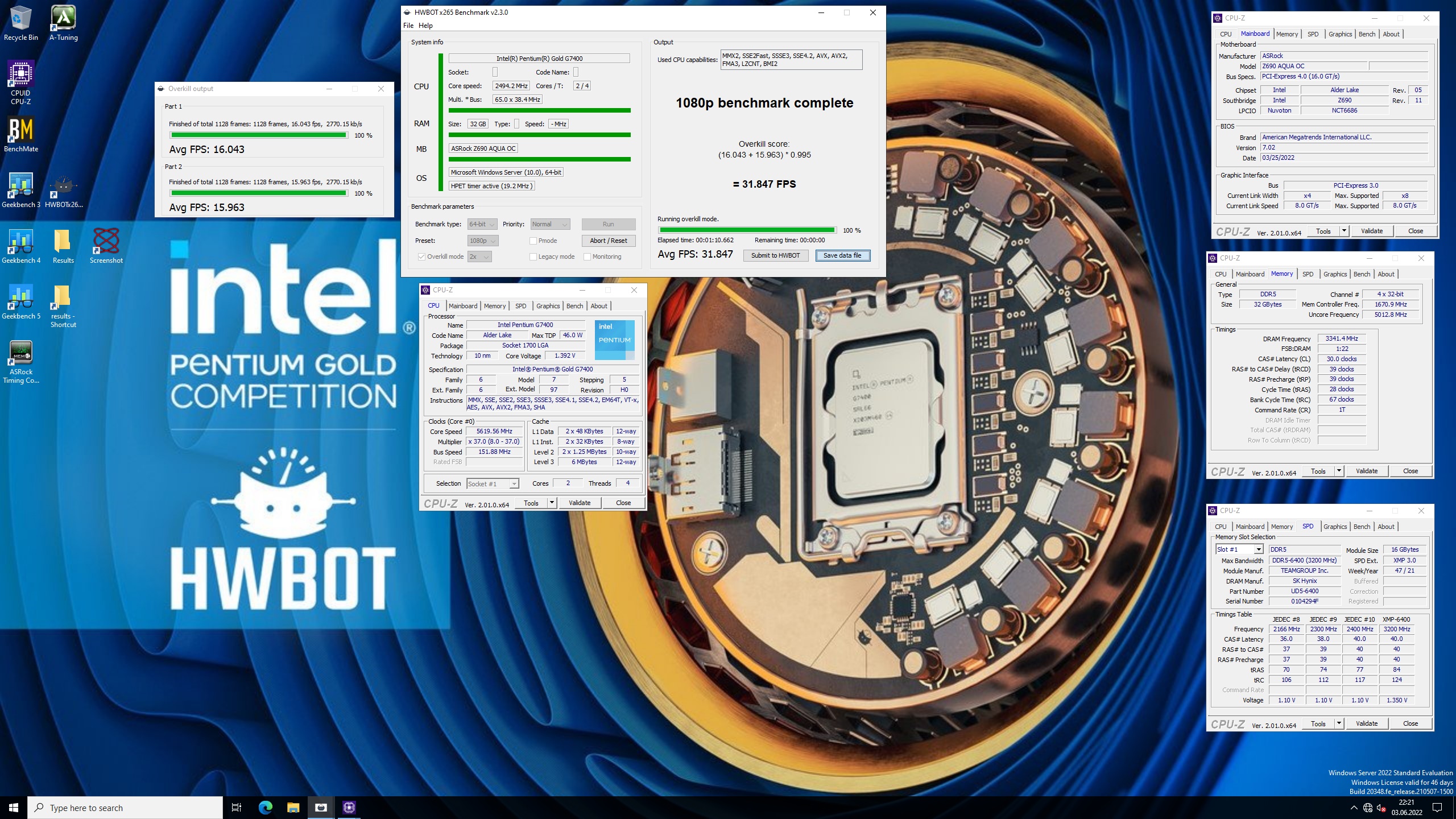The width and height of the screenshot is (1456, 819).
Task: Click the grayed-out Run button
Action: click(608, 224)
